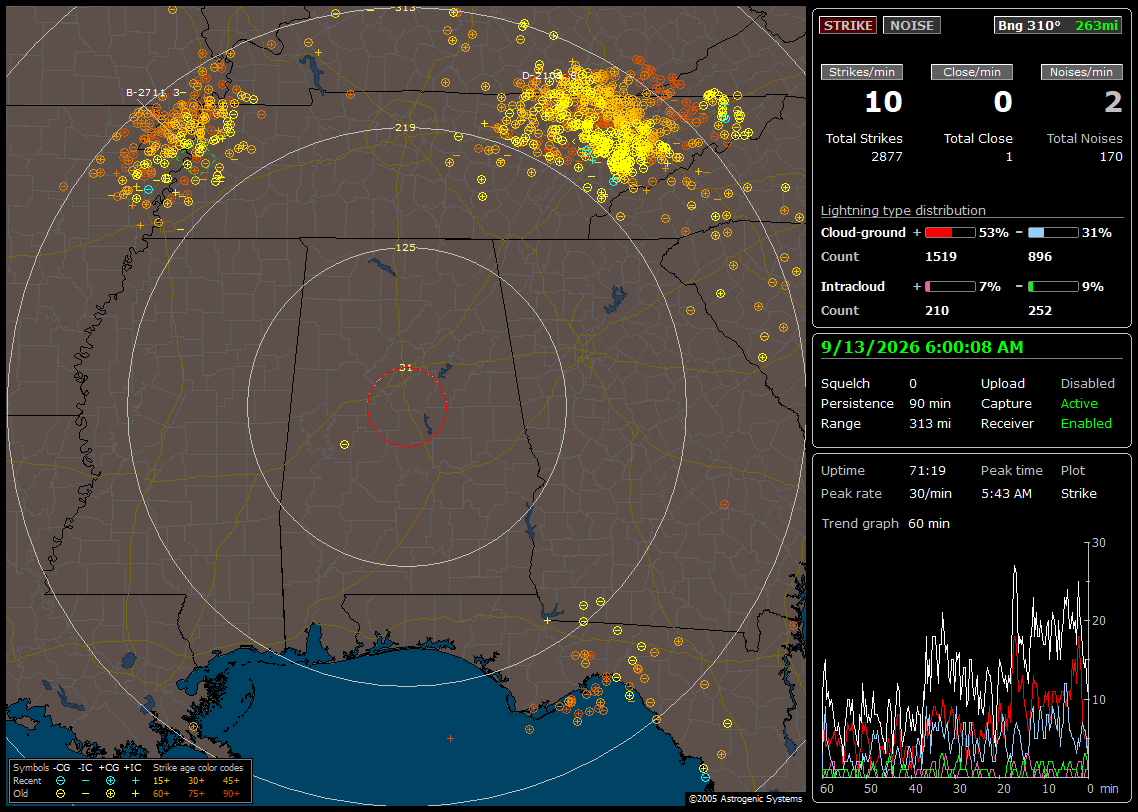Click the Recent -CG cyan symbol in legend
Viewport: 1138px width, 812px height.
[60, 781]
